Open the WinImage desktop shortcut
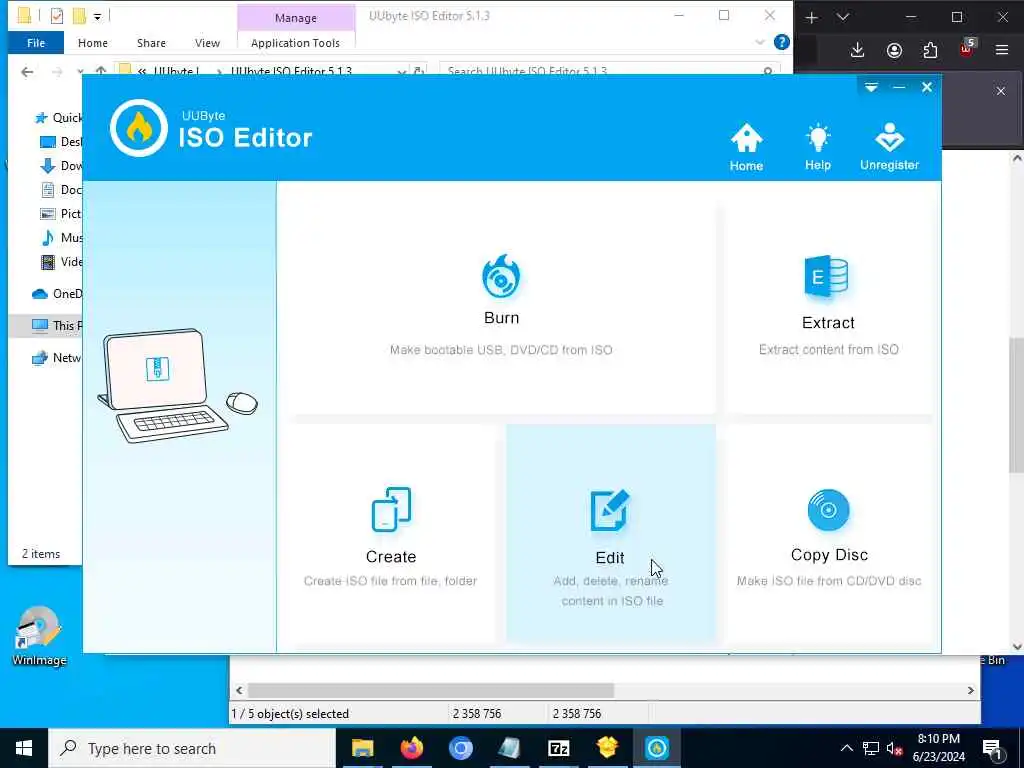 point(39,637)
